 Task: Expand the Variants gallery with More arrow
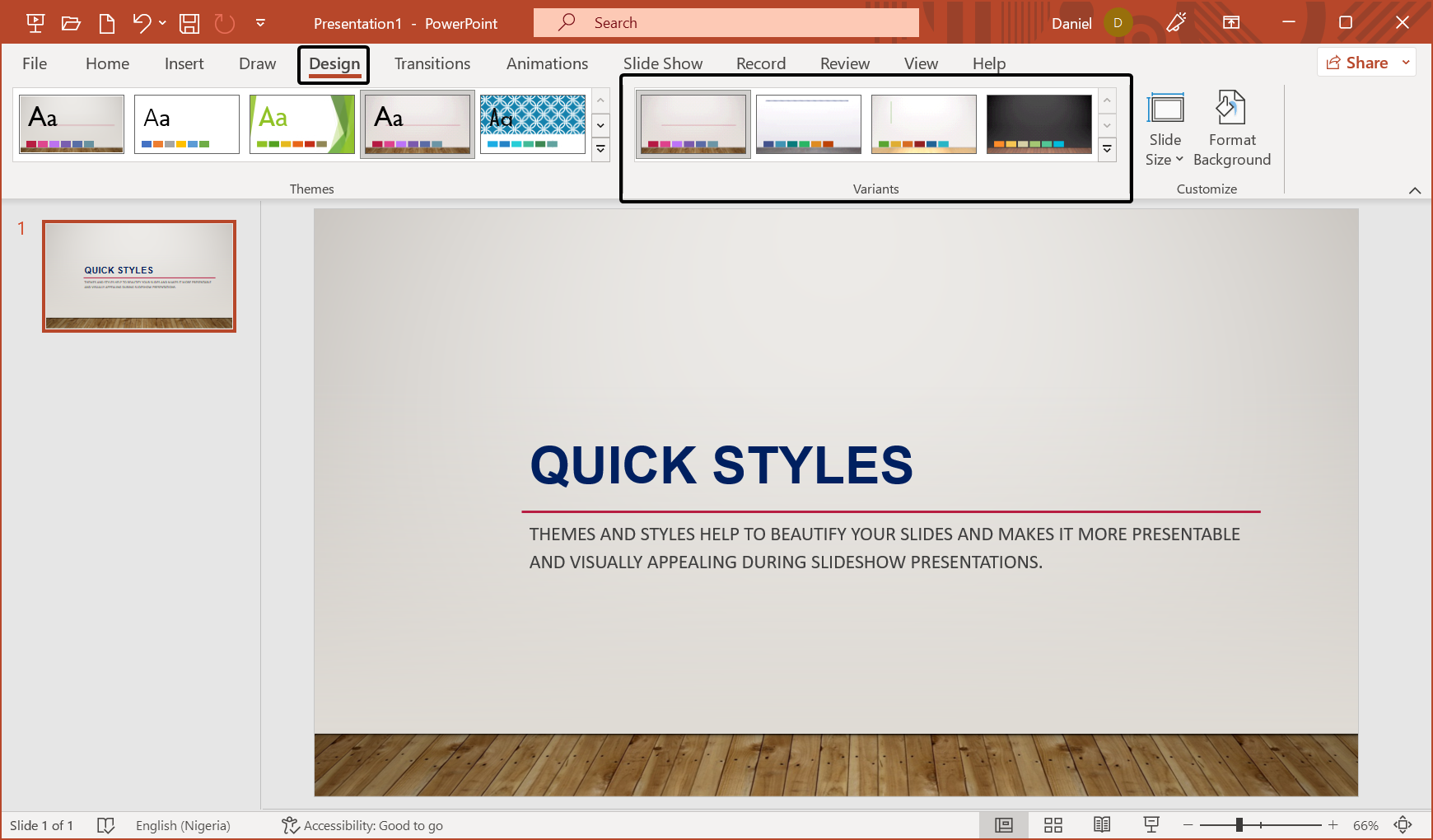(1107, 149)
